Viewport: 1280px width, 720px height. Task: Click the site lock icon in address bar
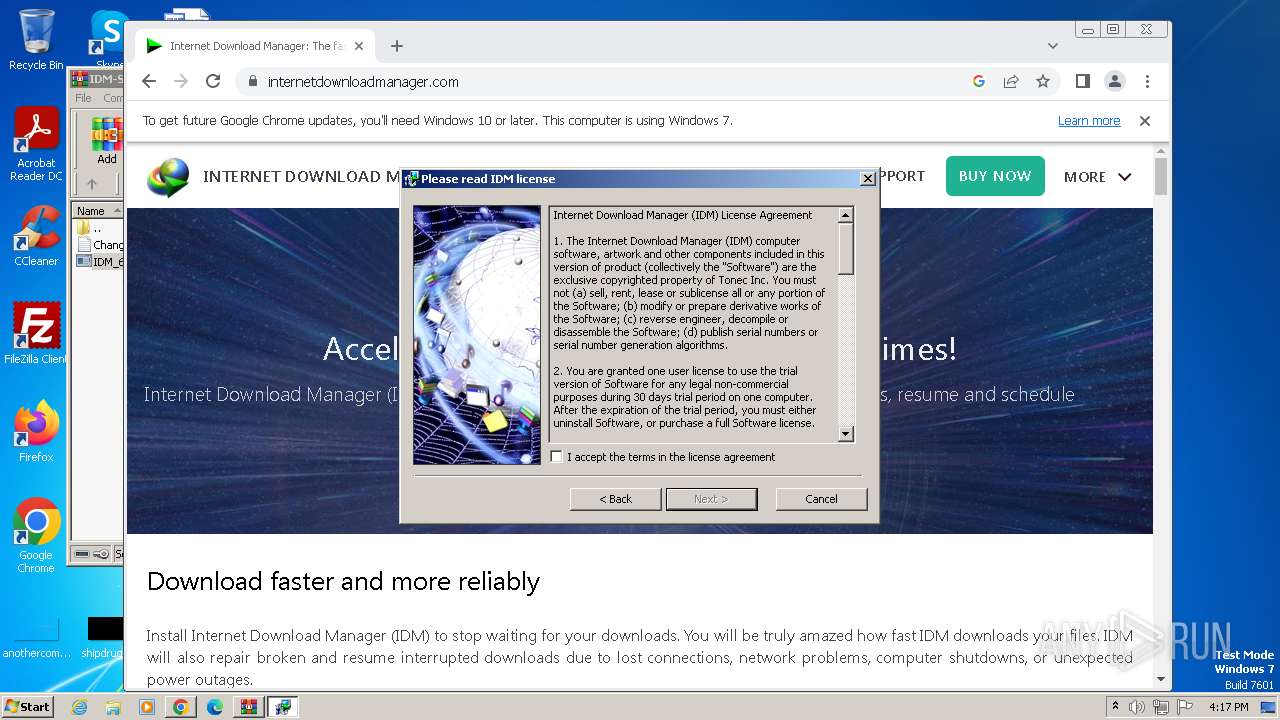pyautogui.click(x=251, y=82)
